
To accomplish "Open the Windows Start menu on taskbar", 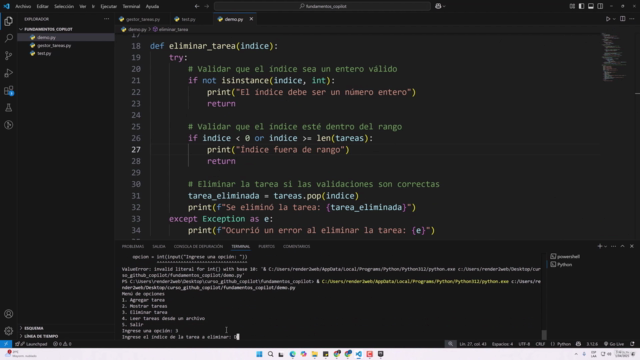I will [x=259, y=354].
